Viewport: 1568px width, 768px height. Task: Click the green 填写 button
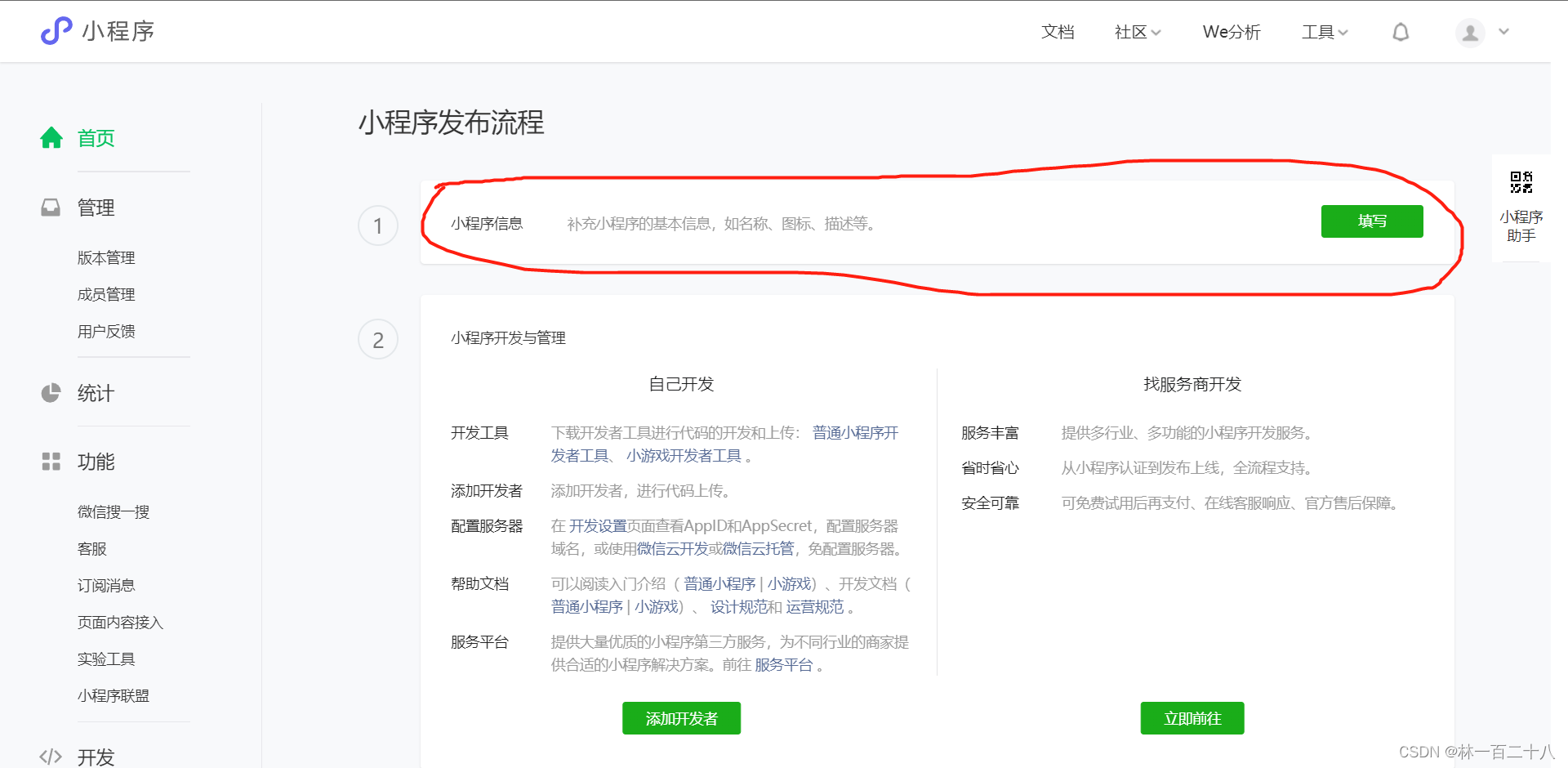pyautogui.click(x=1371, y=221)
